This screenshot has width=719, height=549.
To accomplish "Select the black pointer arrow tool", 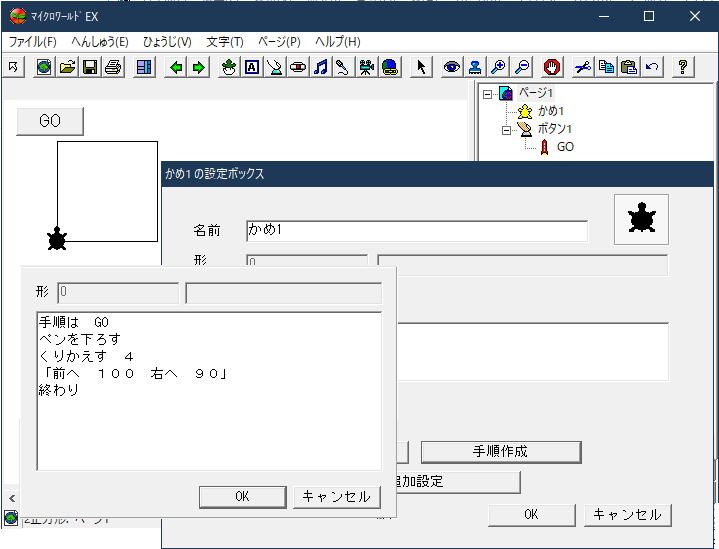I will click(x=421, y=67).
